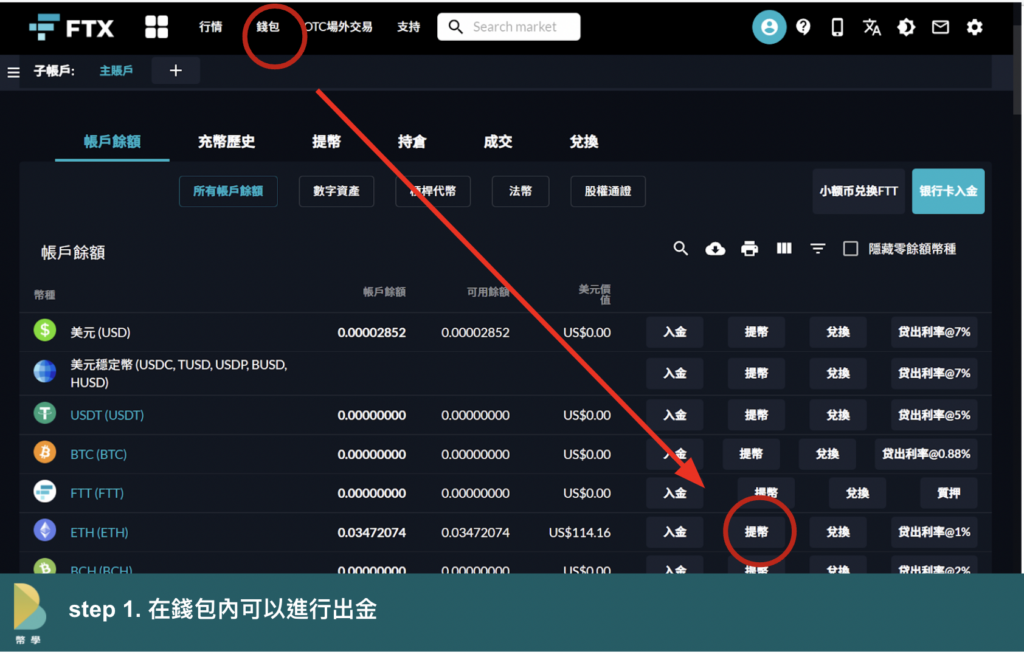1024x654 pixels.
Task: Click 兌換 in USD stablecoin row
Action: tap(838, 373)
